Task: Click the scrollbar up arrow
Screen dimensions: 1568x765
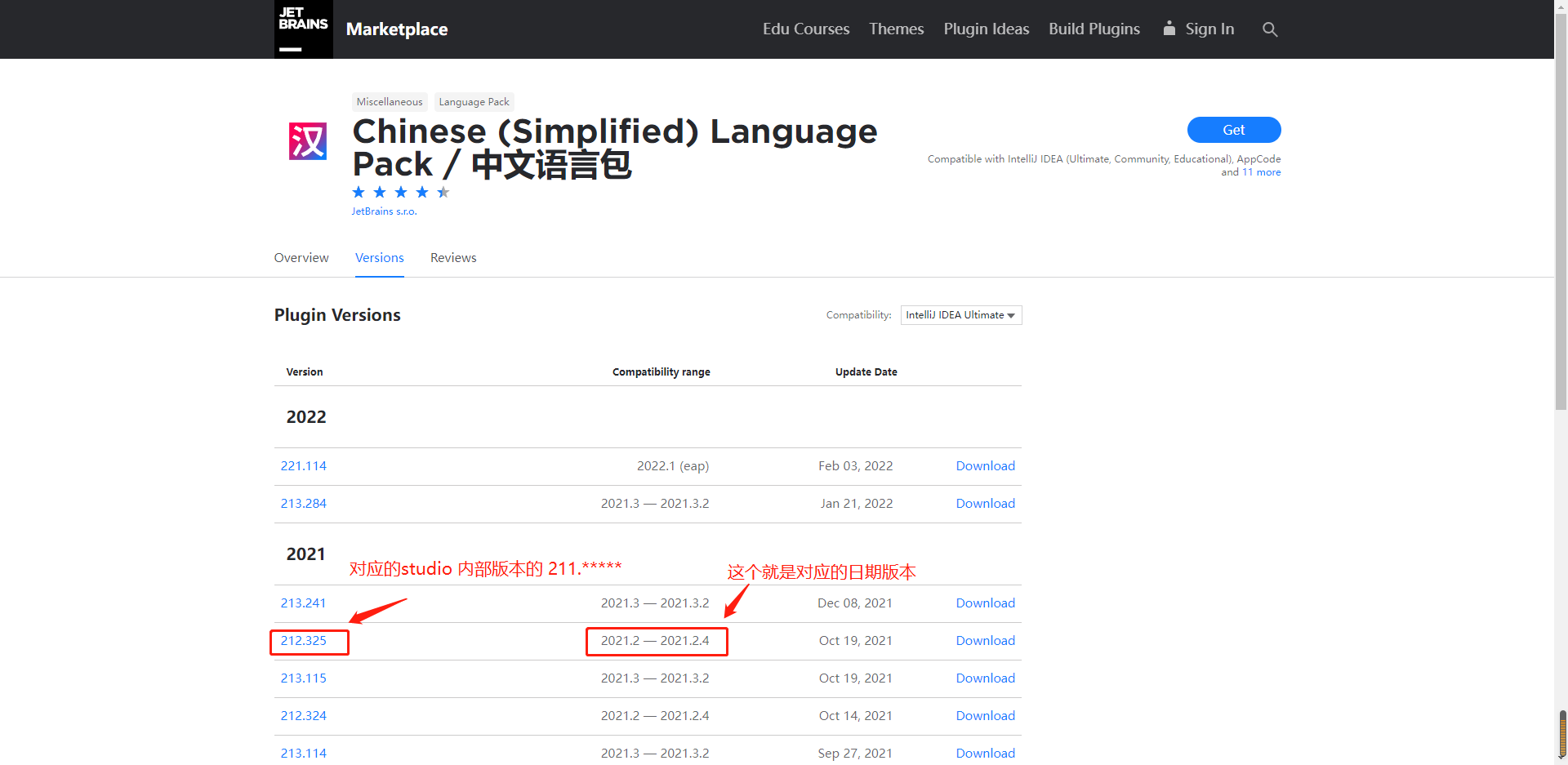Action: (x=1561, y=5)
